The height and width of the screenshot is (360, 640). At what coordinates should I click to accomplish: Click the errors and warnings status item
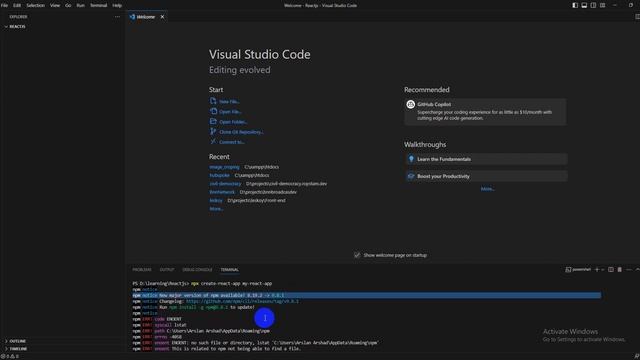coord(10,356)
